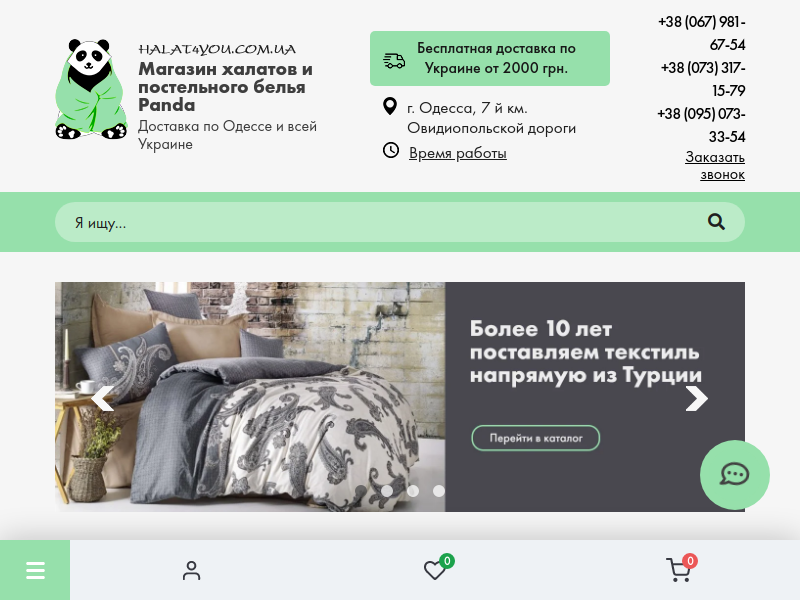Click Заказать звонок link
This screenshot has height=600, width=800.
[715, 165]
